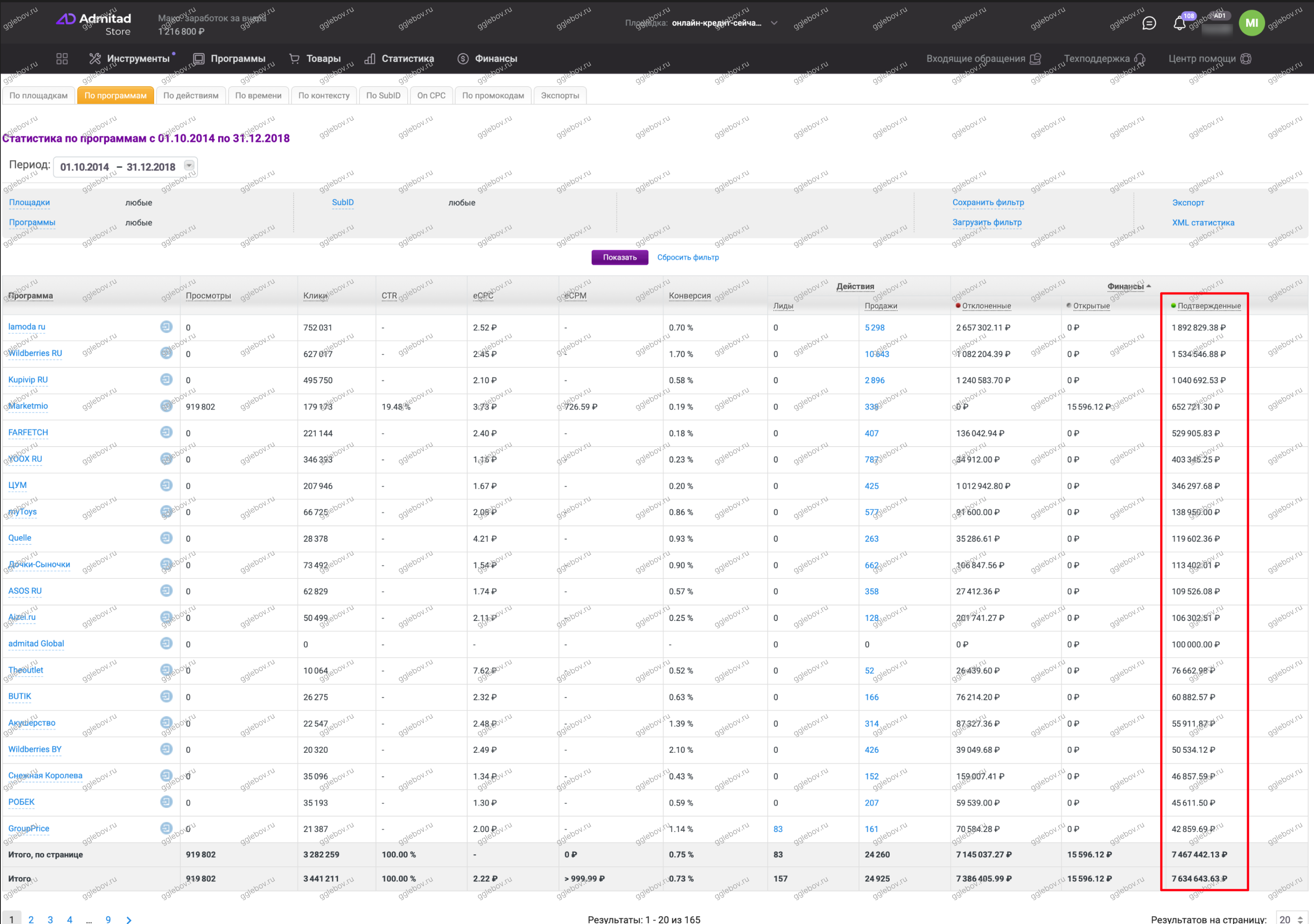Open the Wildberries RU program link
Viewport: 1314px width, 924px height.
[x=35, y=353]
